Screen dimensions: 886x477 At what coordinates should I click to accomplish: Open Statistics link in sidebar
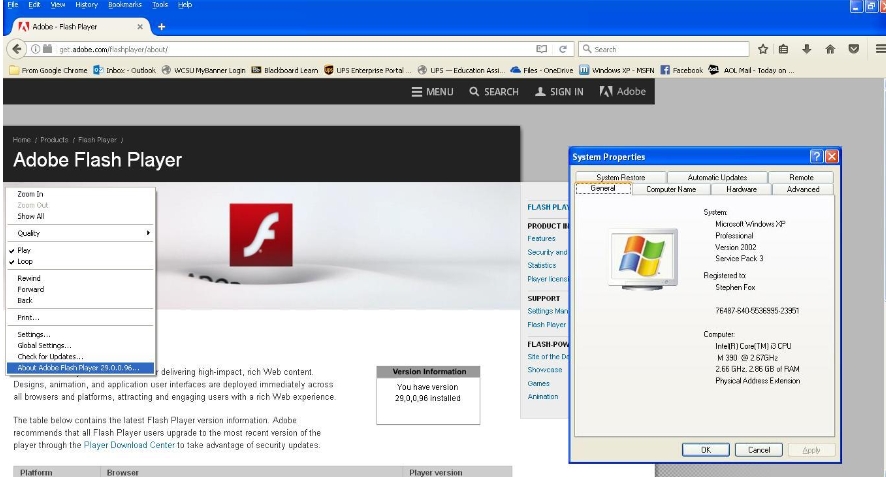542,265
